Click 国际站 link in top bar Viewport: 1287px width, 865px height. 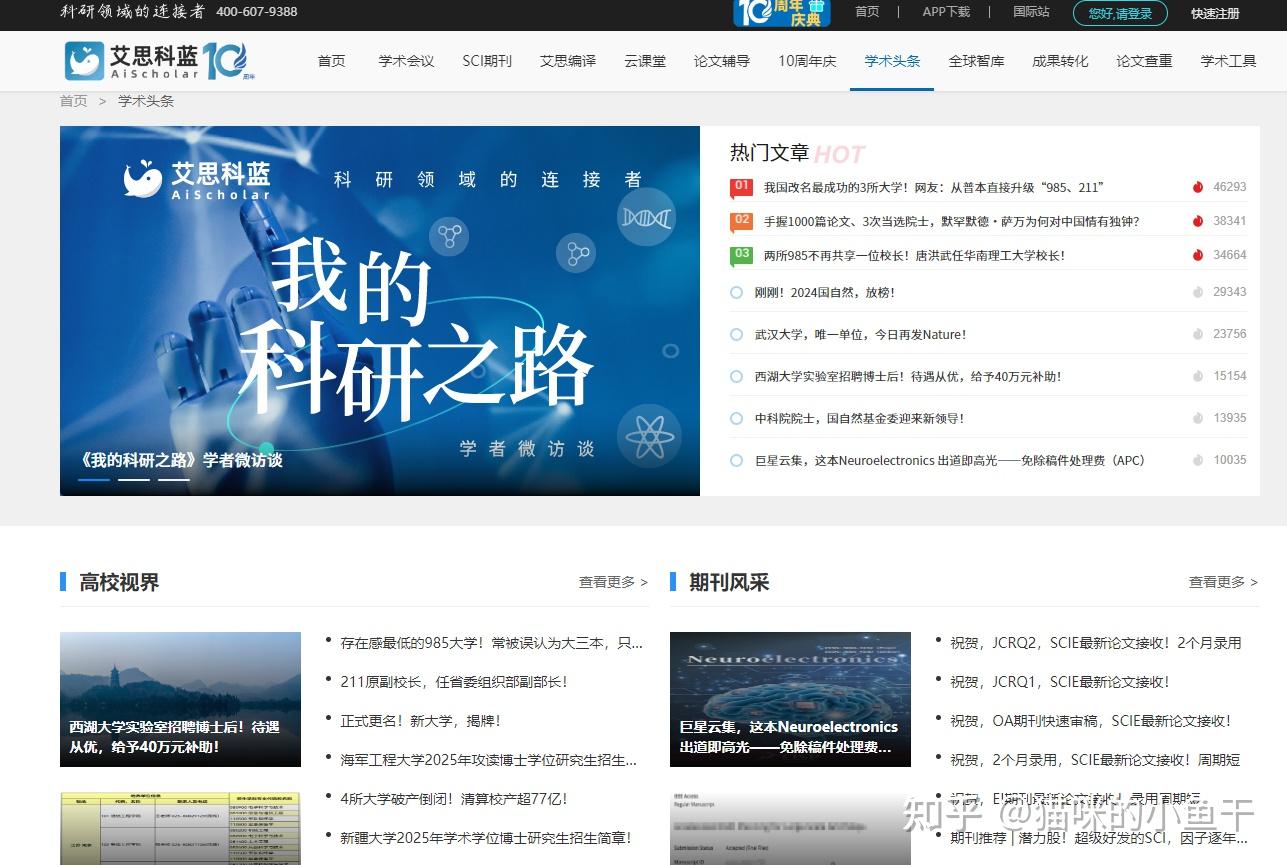(x=1031, y=12)
